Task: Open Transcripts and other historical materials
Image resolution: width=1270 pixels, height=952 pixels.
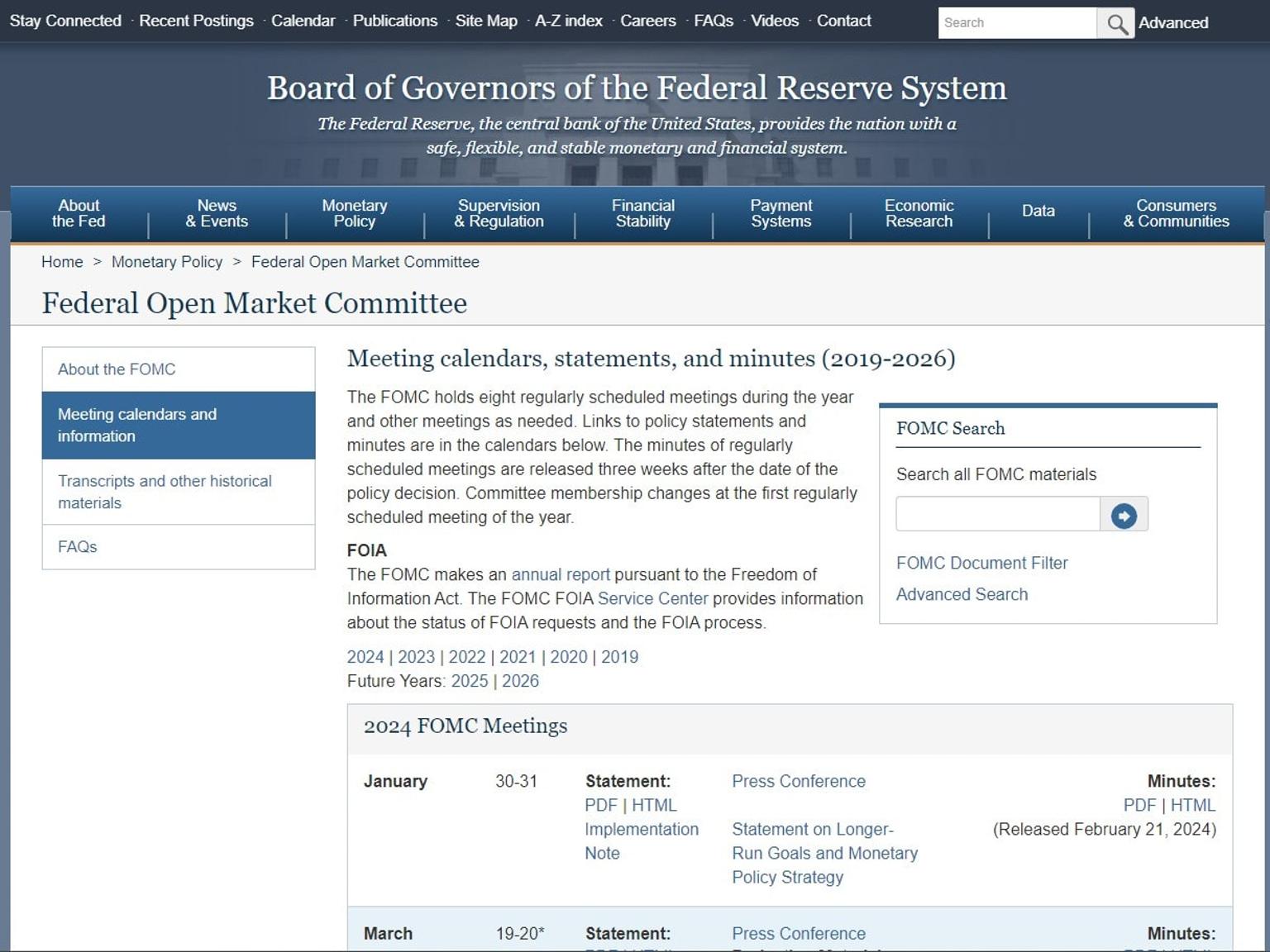Action: tap(179, 492)
